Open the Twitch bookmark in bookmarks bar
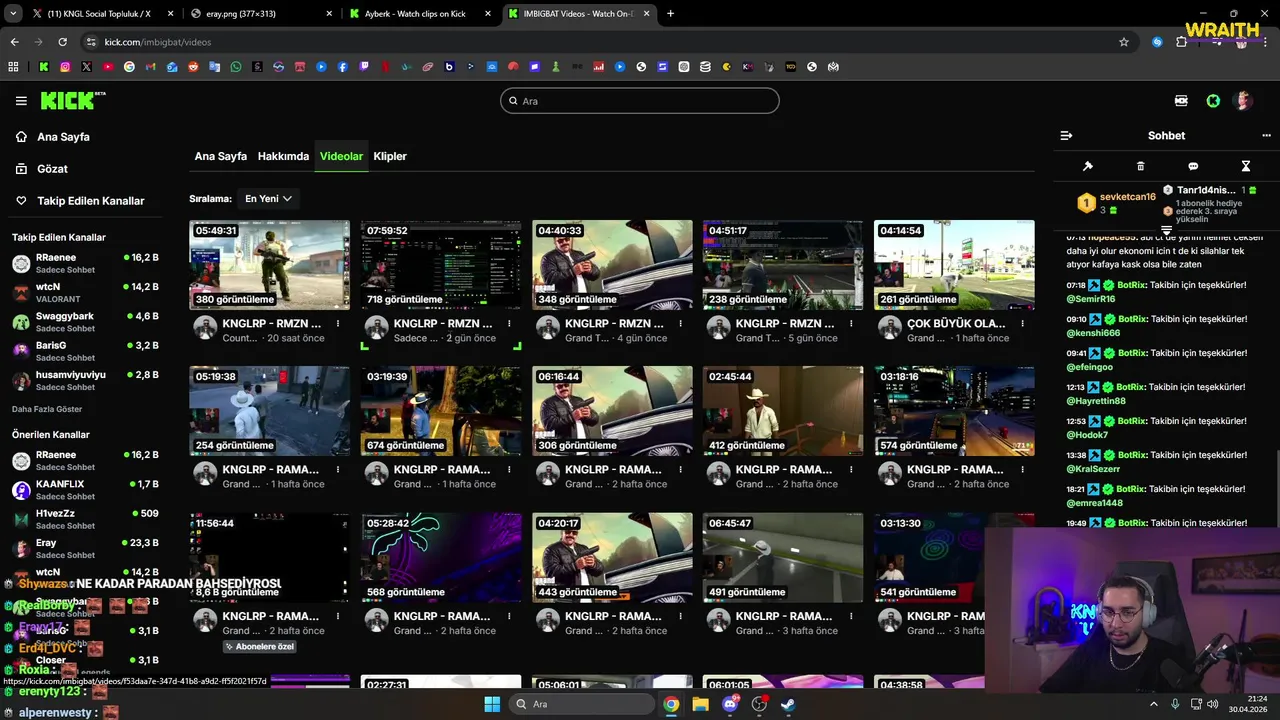Screen dimensions: 1280x720 364,67
